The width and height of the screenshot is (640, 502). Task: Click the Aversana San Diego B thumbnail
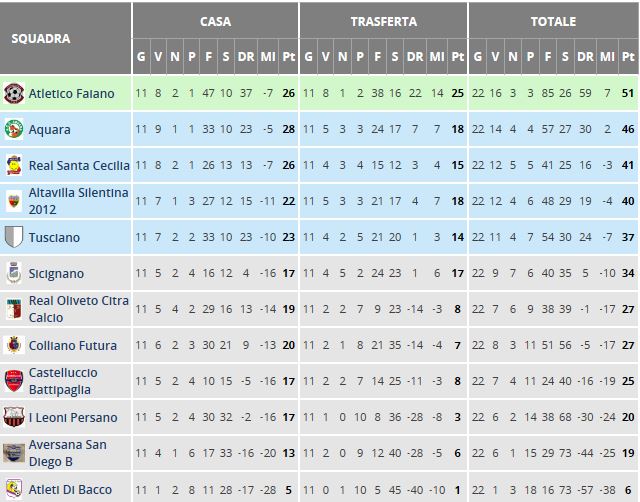click(x=14, y=453)
